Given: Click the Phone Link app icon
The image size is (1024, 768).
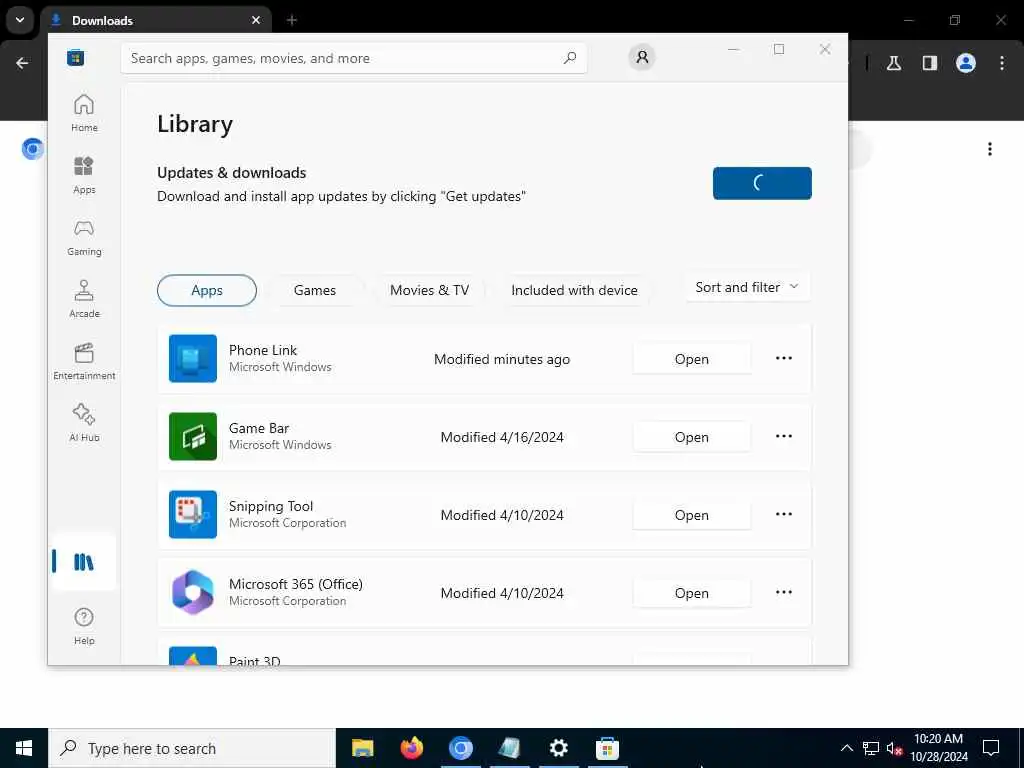Looking at the screenshot, I should click(x=193, y=359).
